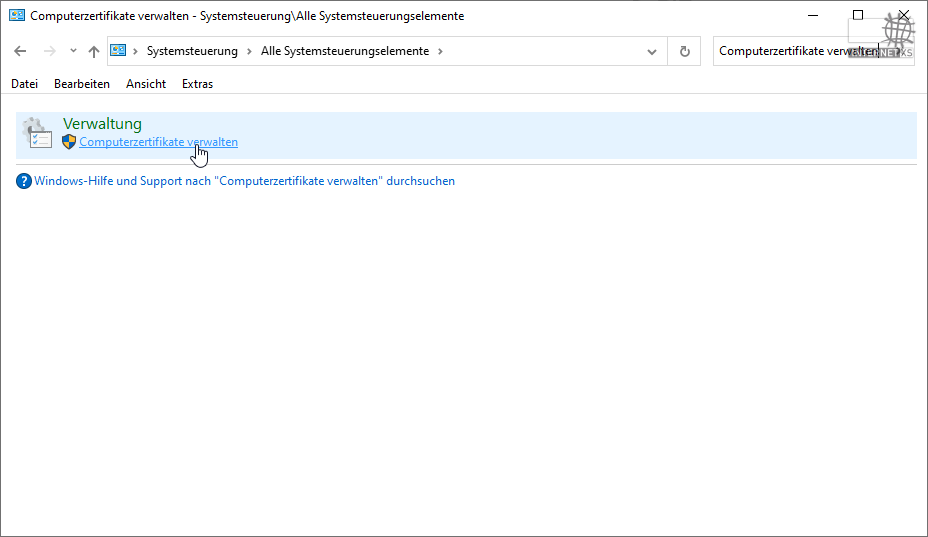Click the Verwaltung gear icon
Image resolution: width=928 pixels, height=537 pixels.
pyautogui.click(x=37, y=133)
